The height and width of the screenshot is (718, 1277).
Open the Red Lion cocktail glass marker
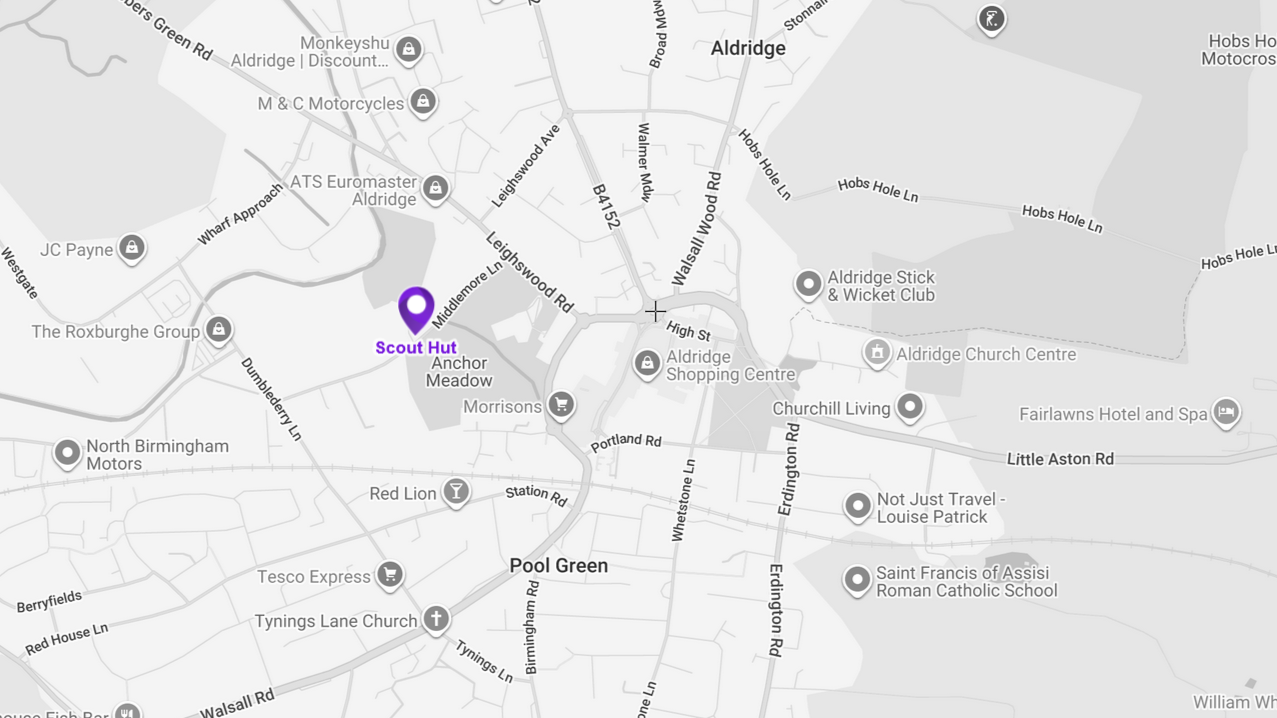click(456, 491)
